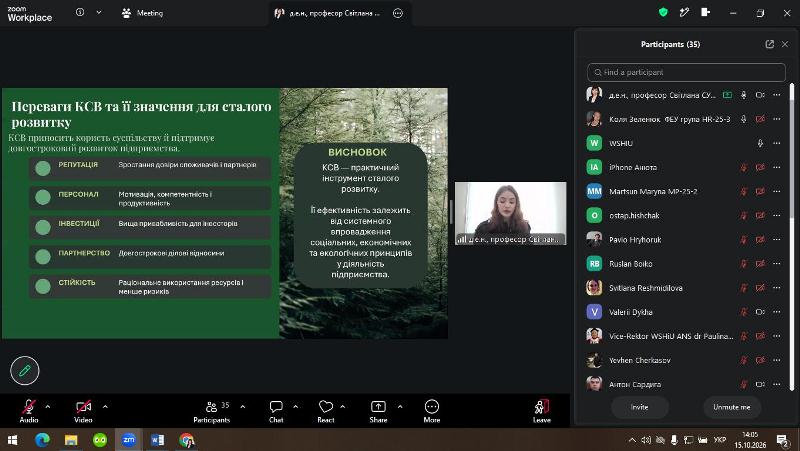The width and height of the screenshot is (800, 451).
Task: Click the Unmute me button
Action: tap(732, 407)
